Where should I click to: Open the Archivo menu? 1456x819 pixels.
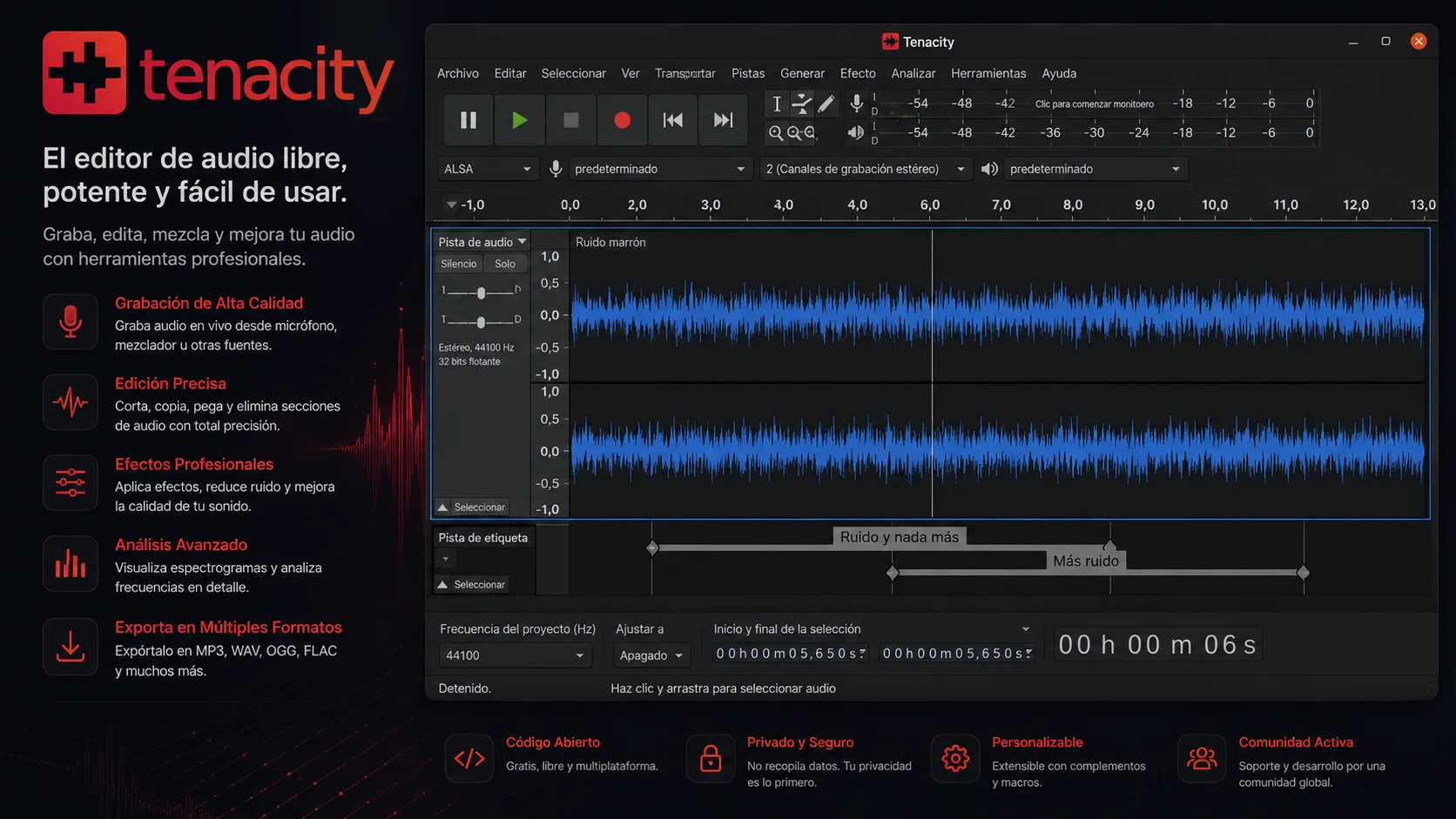[458, 73]
